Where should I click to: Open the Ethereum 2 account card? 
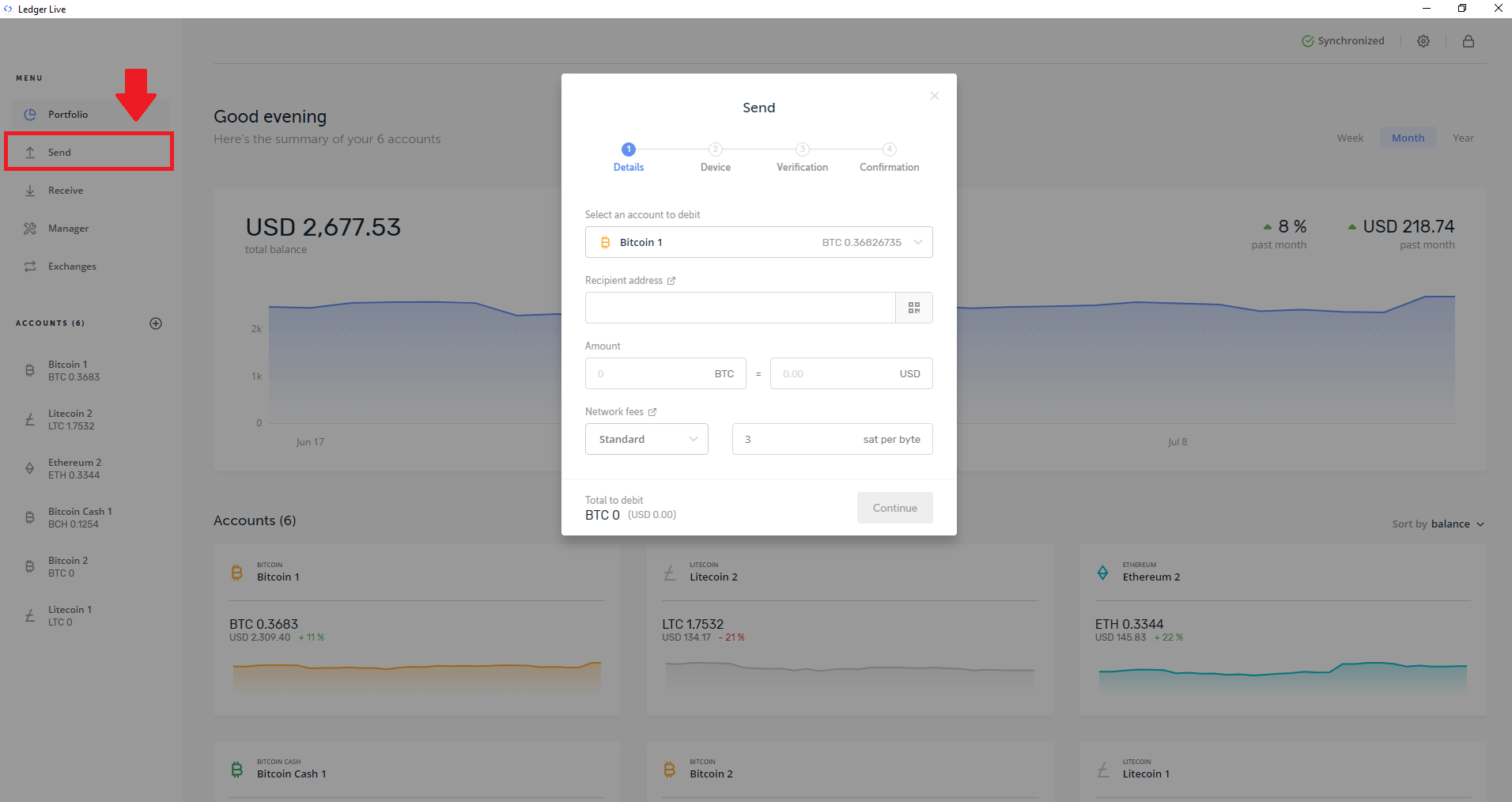[x=1283, y=630]
